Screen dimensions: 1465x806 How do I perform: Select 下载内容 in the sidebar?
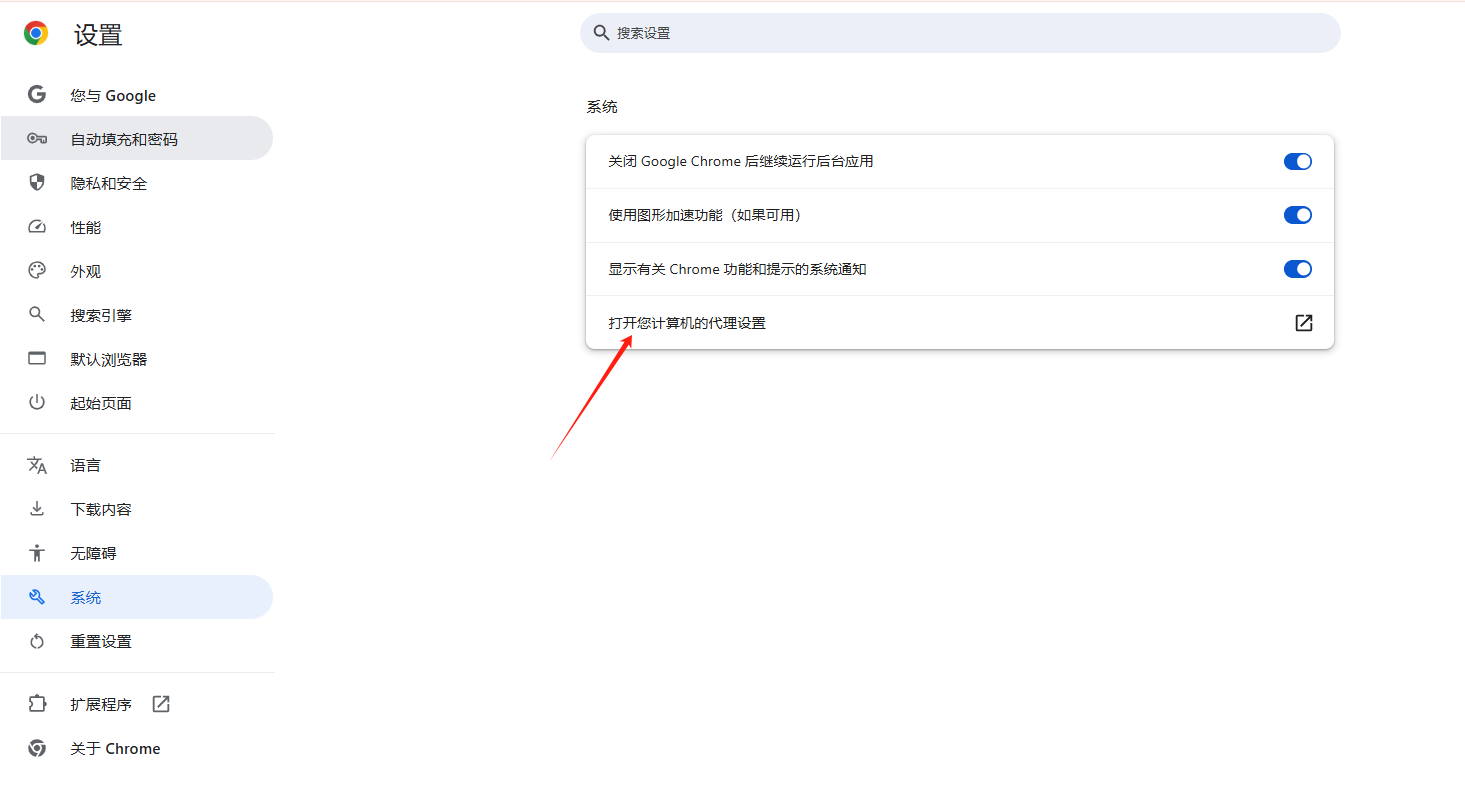pyautogui.click(x=136, y=509)
